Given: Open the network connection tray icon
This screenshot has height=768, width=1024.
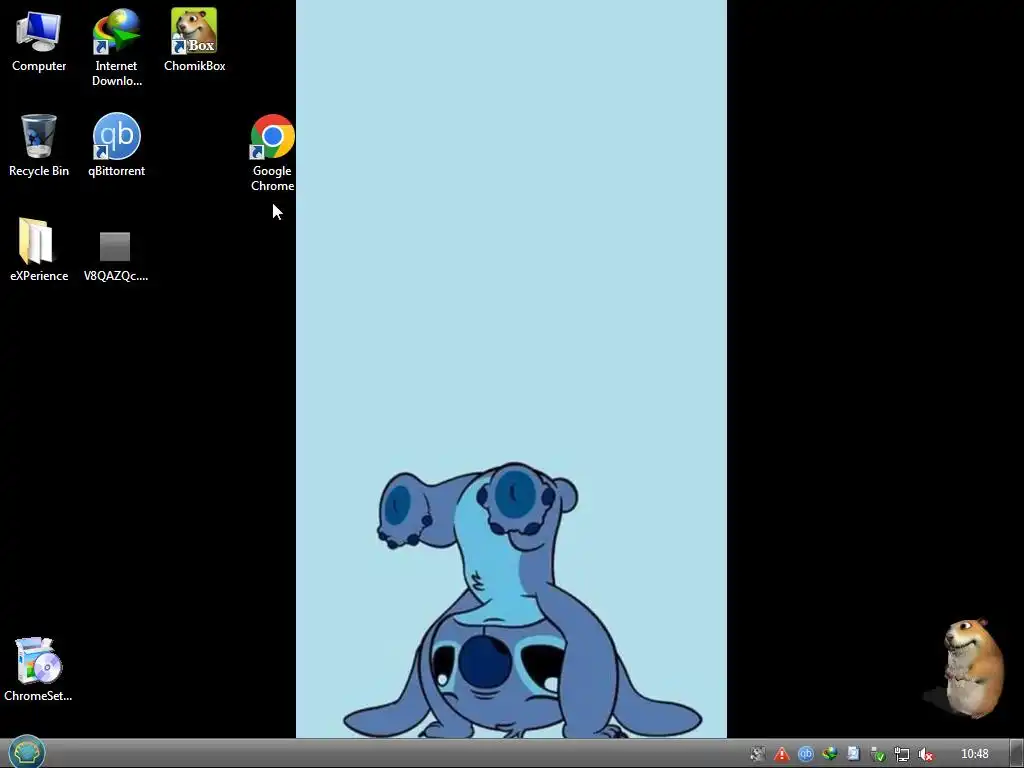Looking at the screenshot, I should coord(902,755).
